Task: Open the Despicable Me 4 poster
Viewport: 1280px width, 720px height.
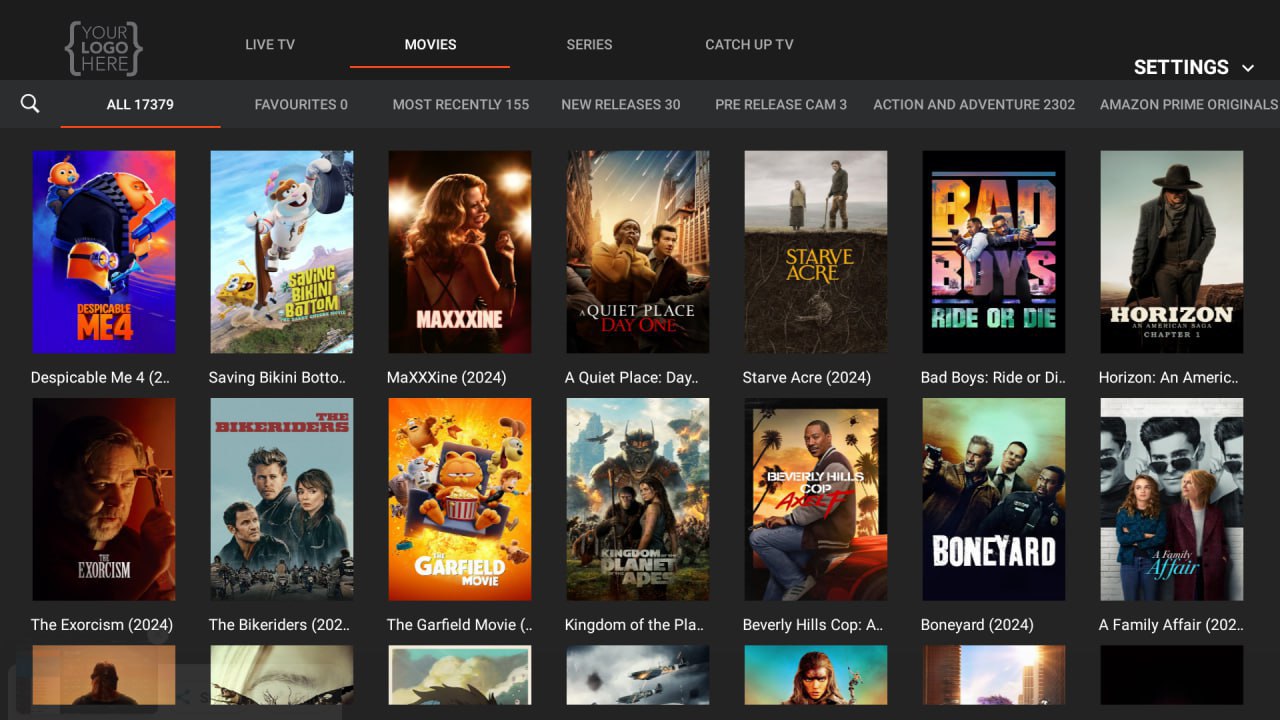Action: (x=104, y=252)
